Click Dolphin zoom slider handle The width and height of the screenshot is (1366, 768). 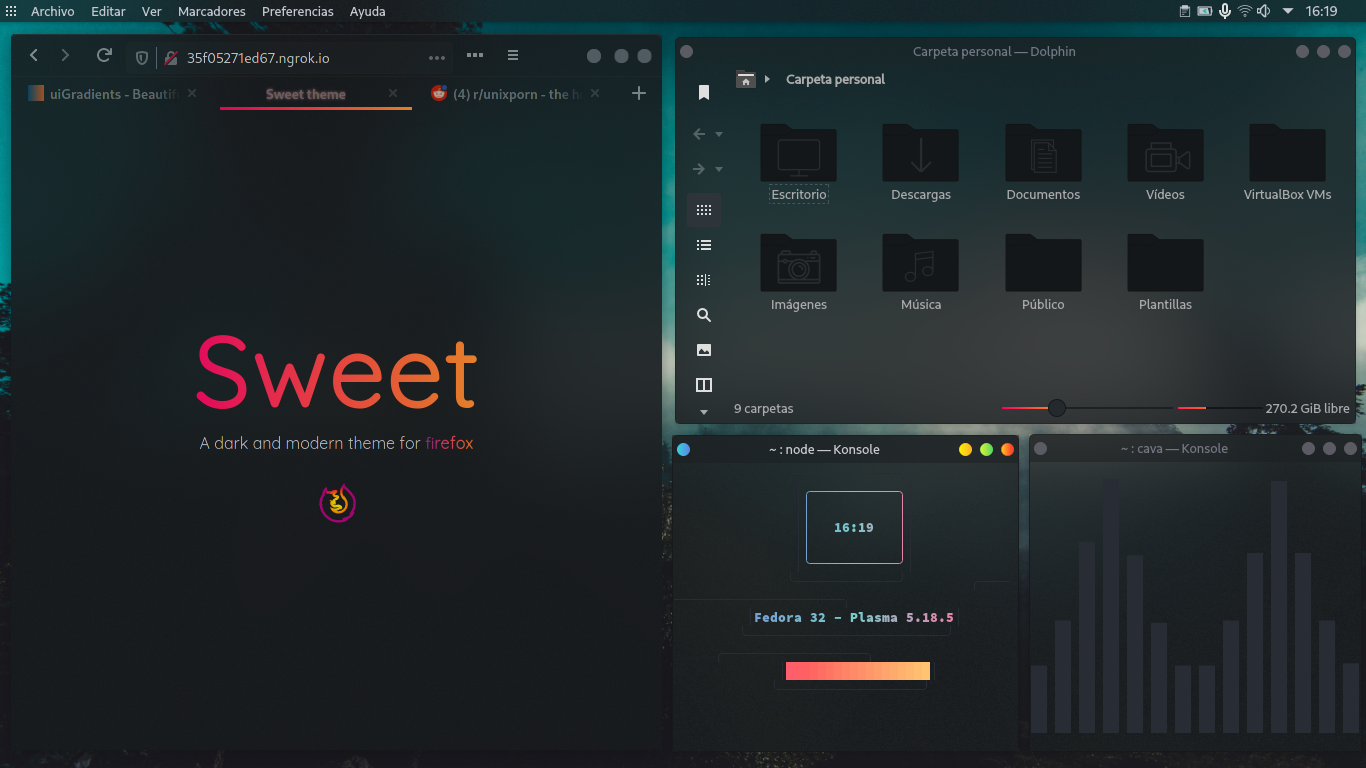(1056, 408)
